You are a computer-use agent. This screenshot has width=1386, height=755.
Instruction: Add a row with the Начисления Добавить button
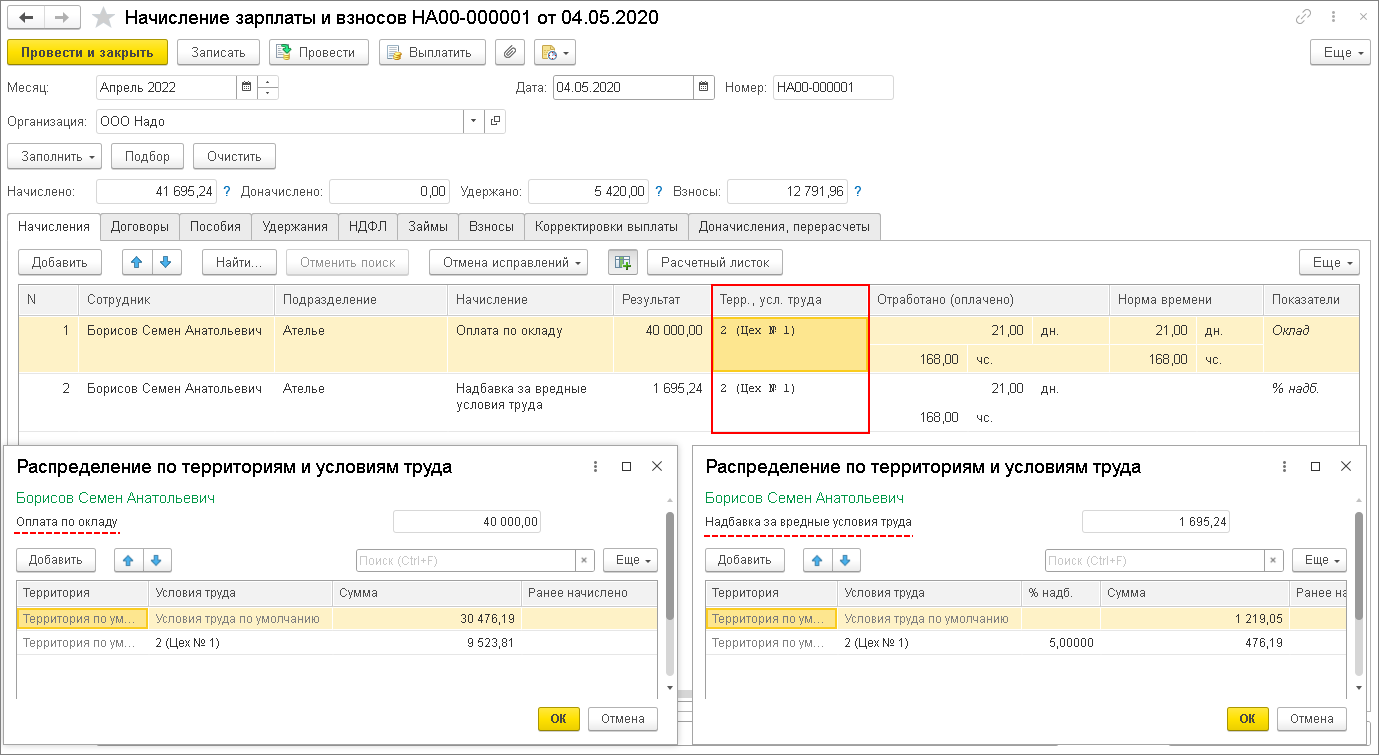point(60,262)
